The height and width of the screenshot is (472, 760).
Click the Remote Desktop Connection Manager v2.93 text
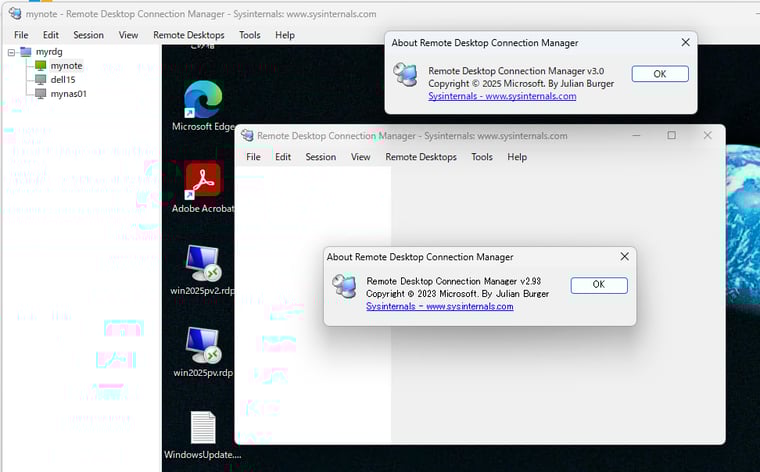[x=453, y=281]
